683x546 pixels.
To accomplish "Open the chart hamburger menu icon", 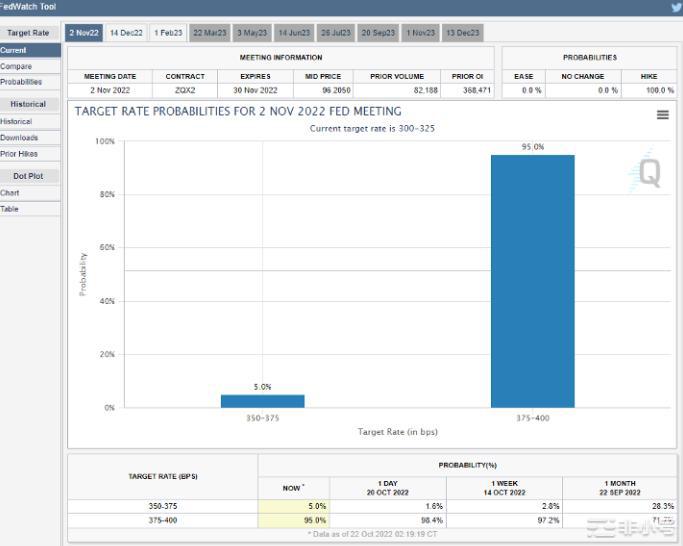I will click(662, 115).
